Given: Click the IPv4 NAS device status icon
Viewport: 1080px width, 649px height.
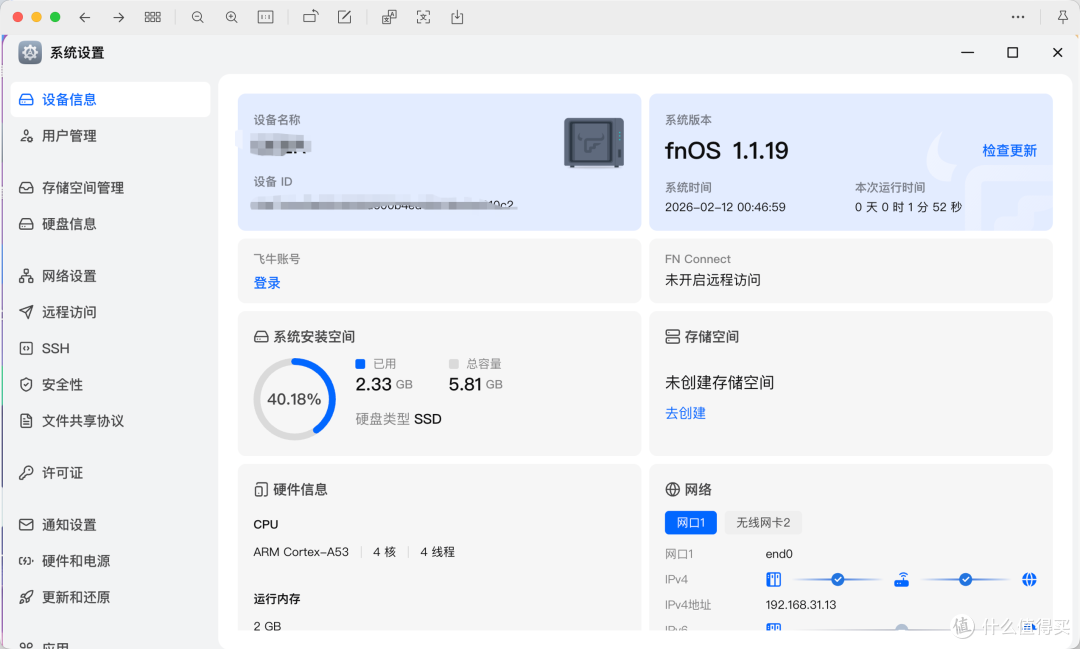Looking at the screenshot, I should [x=773, y=579].
